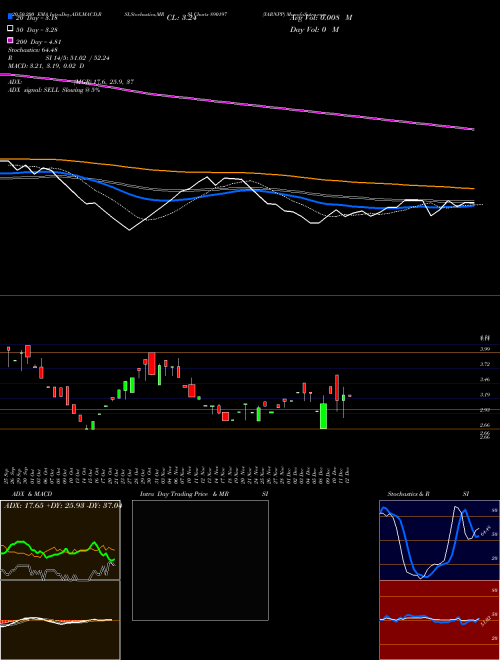500x660 pixels.
Task: Select the '50 Day = 3.28' legend label
Action: pyautogui.click(x=37, y=30)
